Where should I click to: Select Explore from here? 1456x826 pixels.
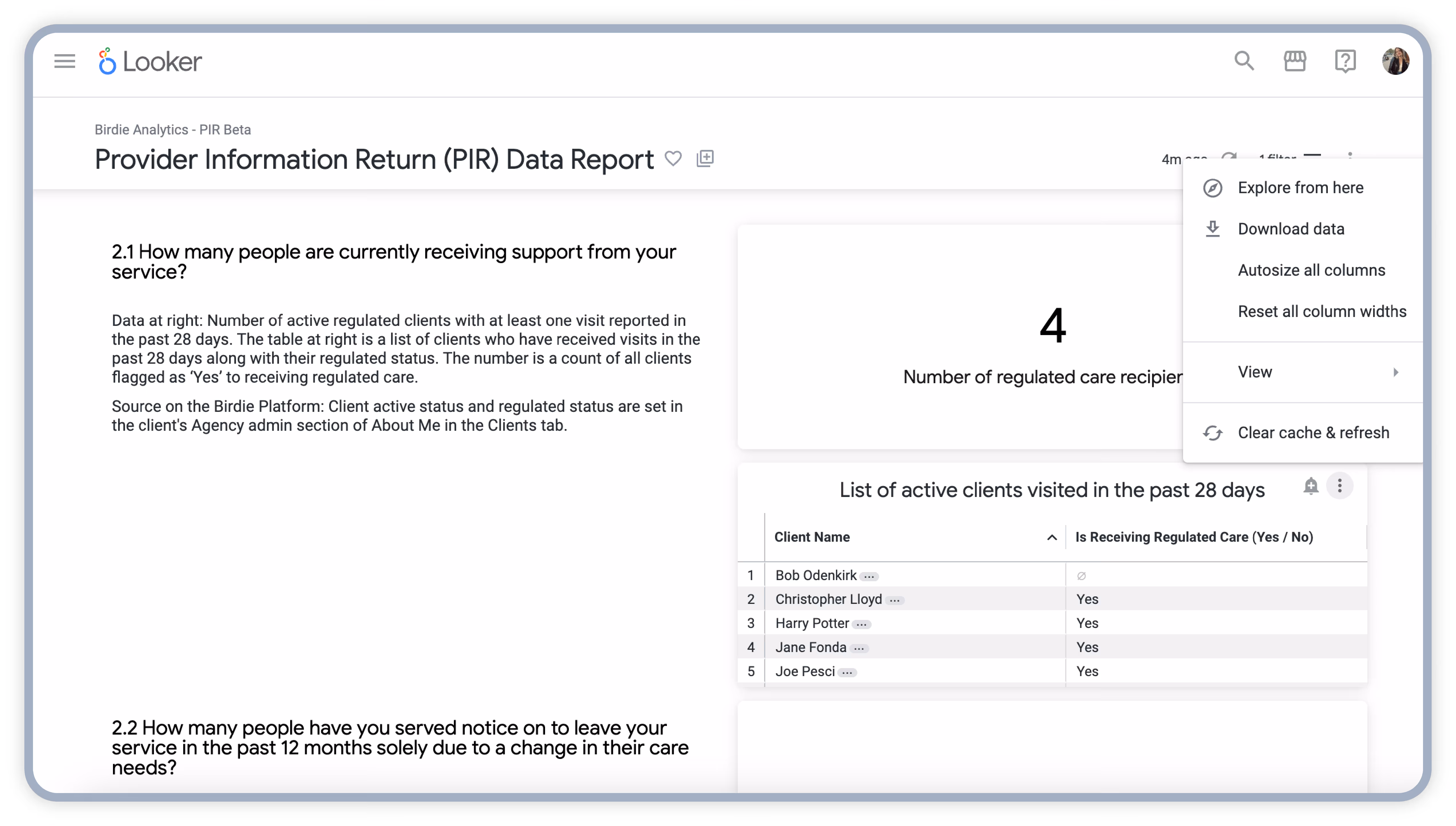[1300, 188]
